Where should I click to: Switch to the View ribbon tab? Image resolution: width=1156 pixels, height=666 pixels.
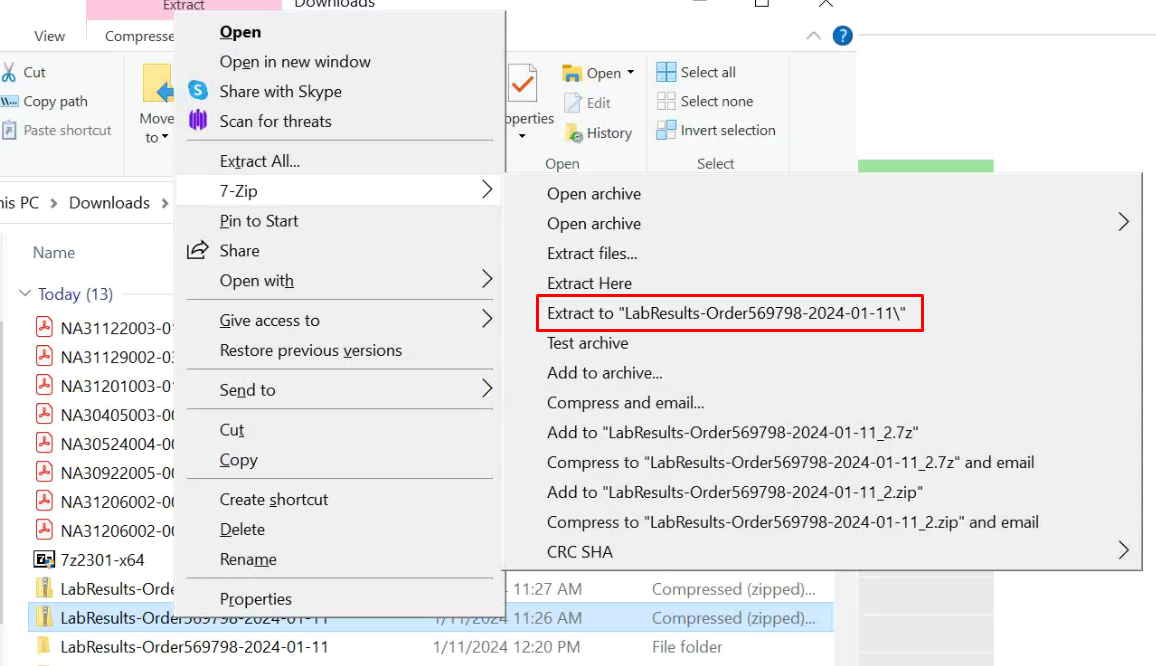point(50,36)
